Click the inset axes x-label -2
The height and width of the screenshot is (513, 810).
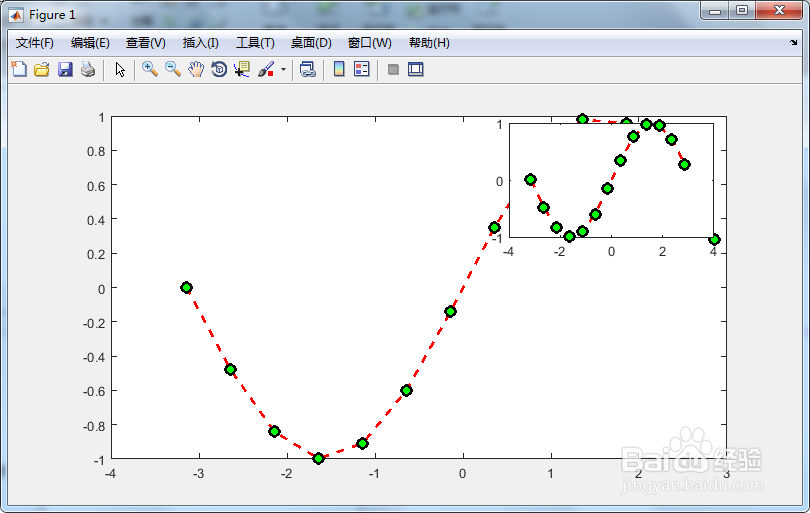click(x=559, y=252)
